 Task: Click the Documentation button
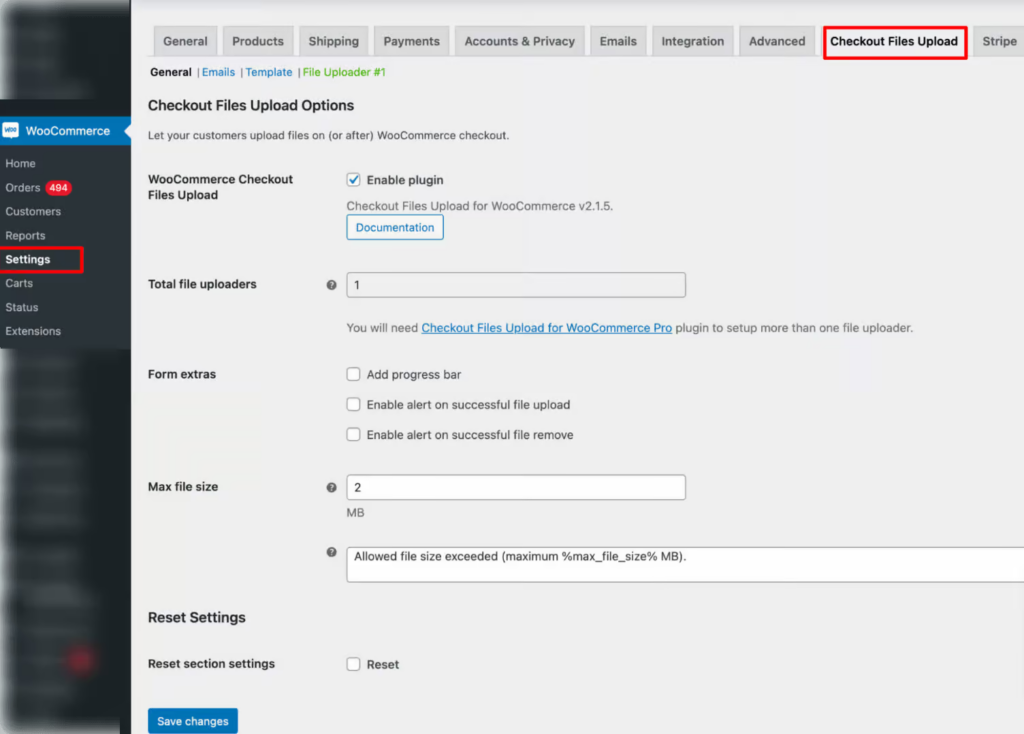coord(394,227)
